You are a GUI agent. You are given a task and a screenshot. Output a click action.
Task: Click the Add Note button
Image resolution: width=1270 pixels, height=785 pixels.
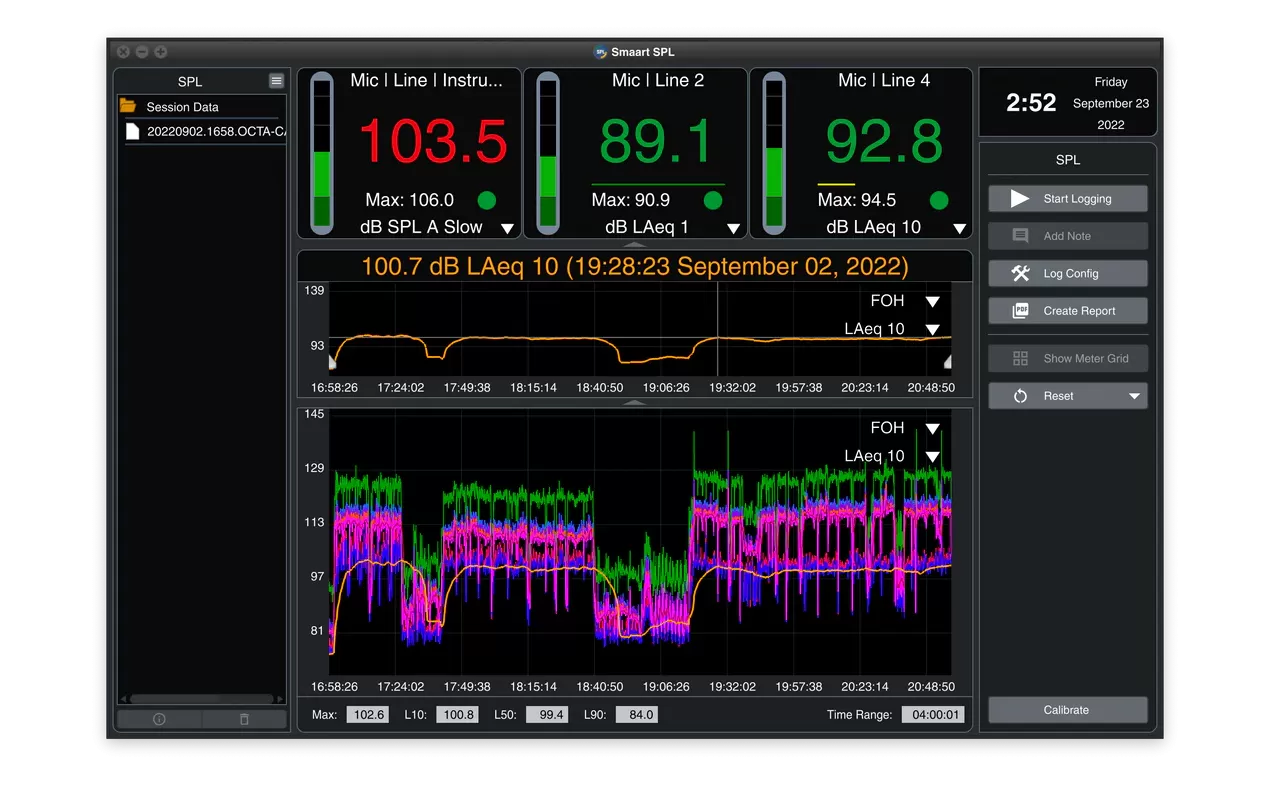coord(1067,236)
